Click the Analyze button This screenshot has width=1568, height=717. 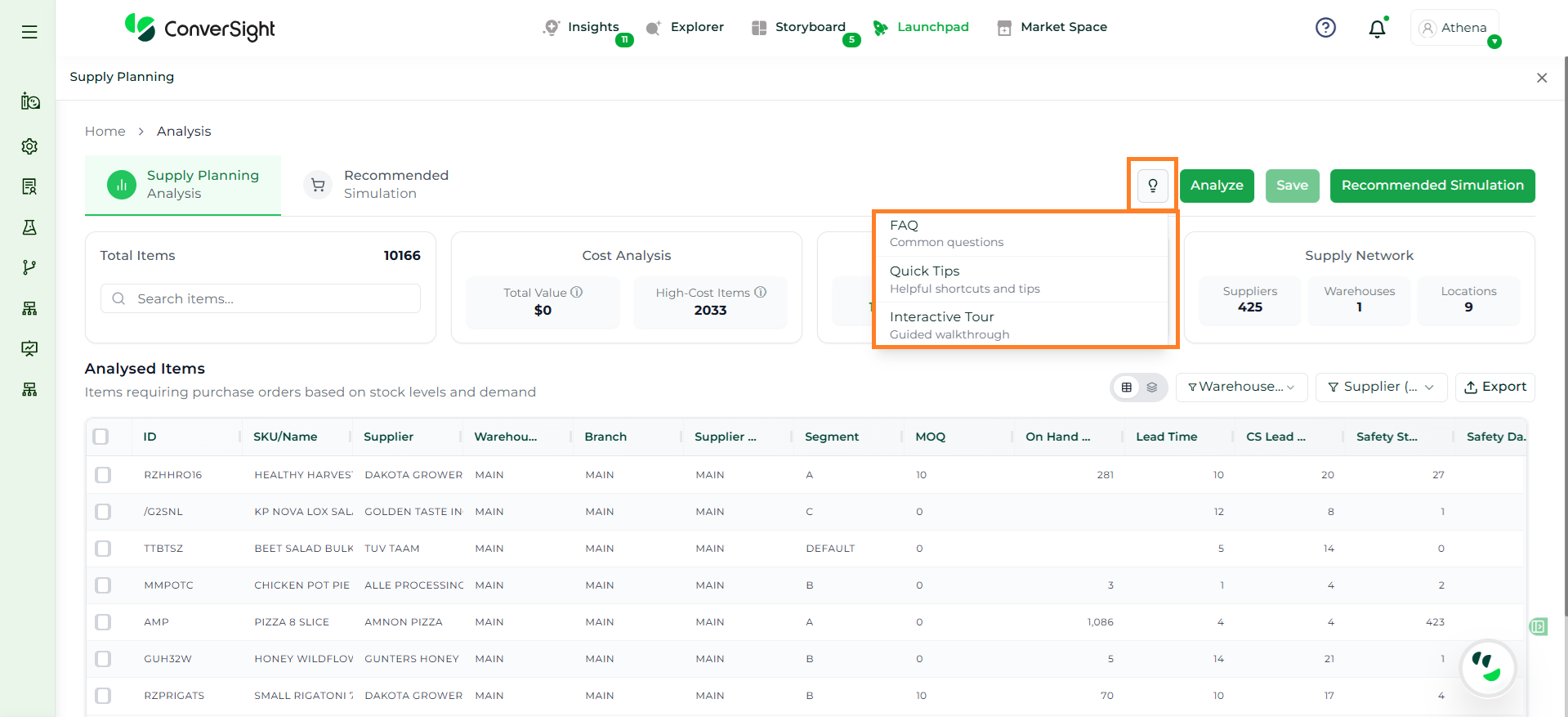coord(1216,186)
